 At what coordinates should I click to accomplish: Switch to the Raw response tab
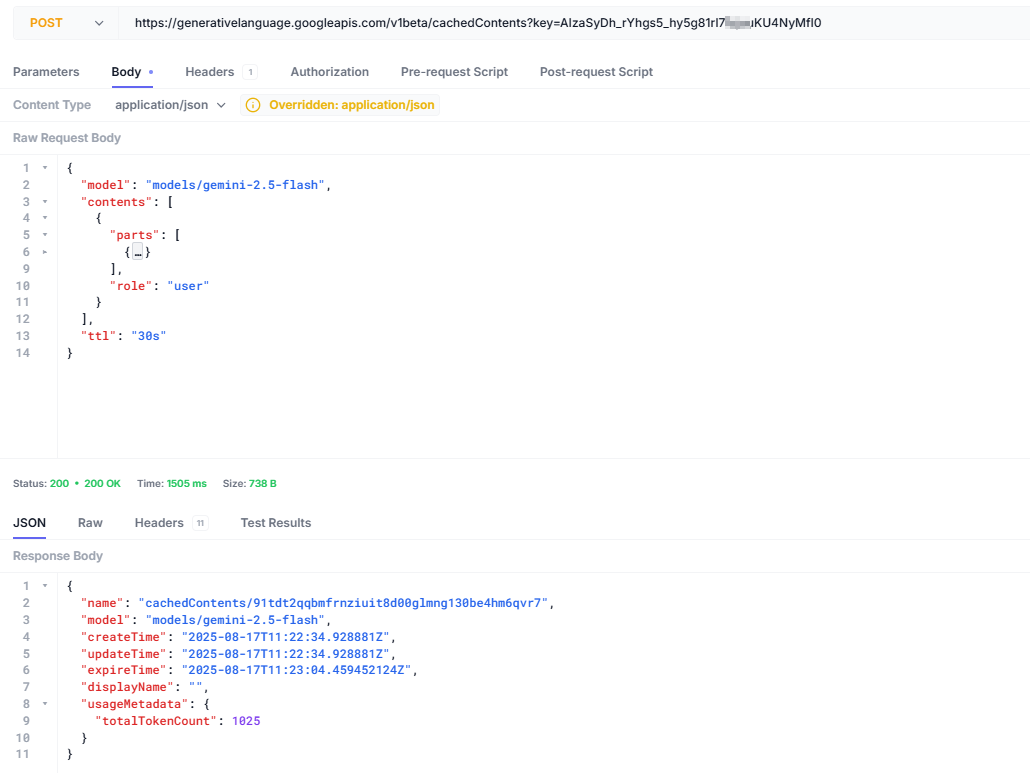(x=90, y=523)
